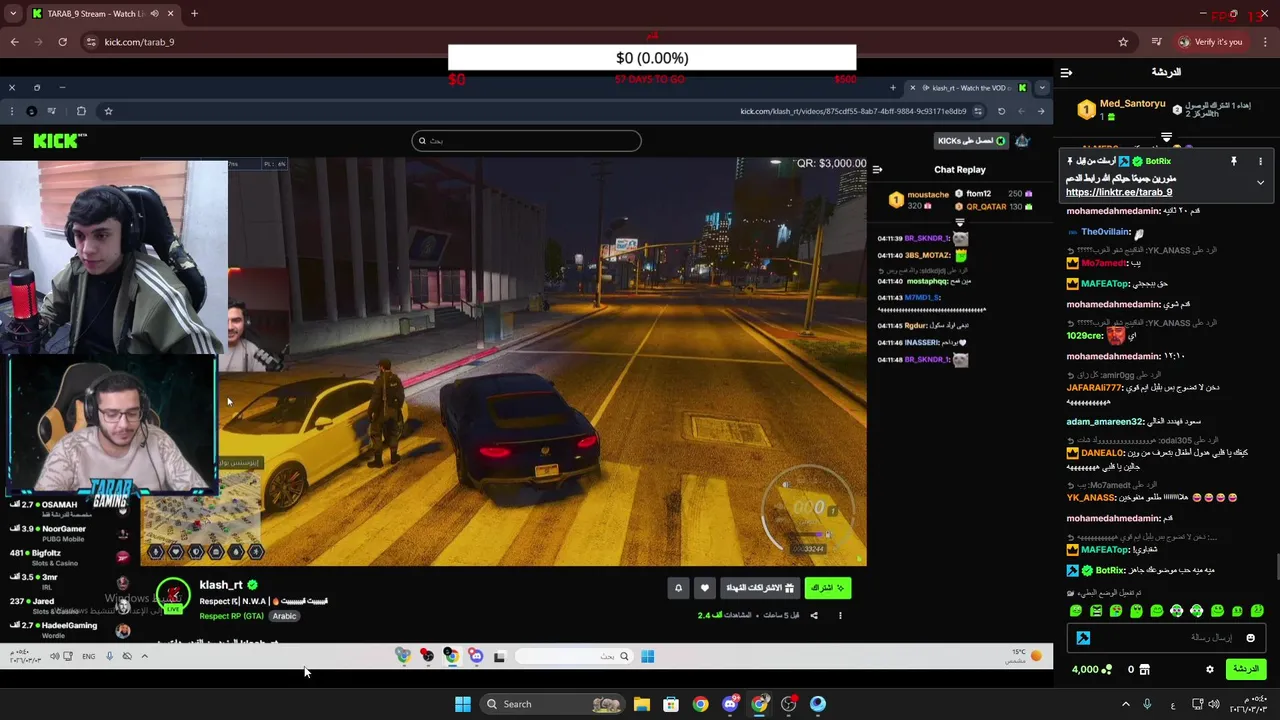Open the moustache entry in Chat Replay leaderboard
The image size is (1280, 720).
[918, 200]
